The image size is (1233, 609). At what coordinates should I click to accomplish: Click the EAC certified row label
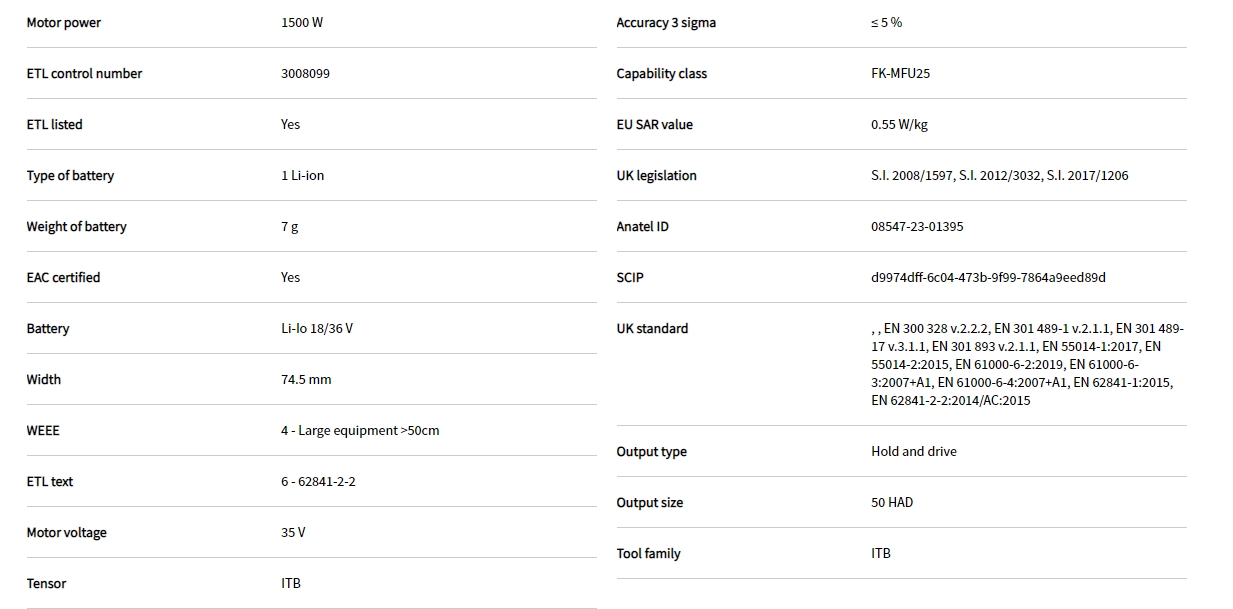click(x=63, y=278)
